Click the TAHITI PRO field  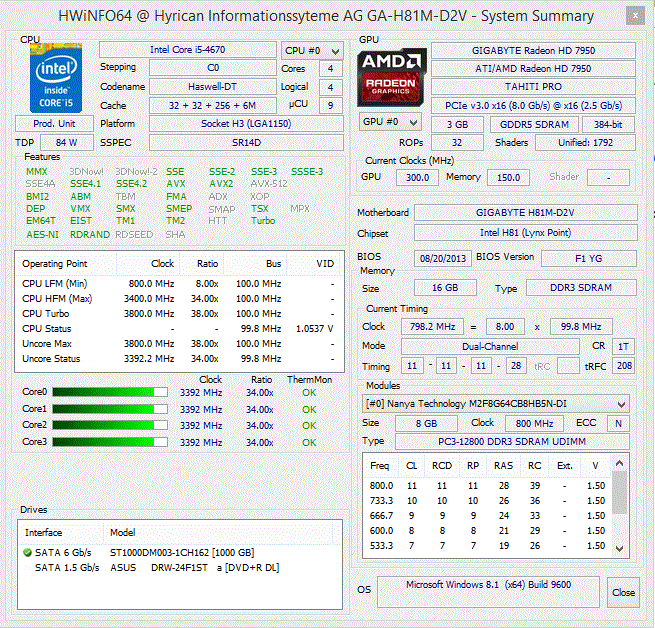click(533, 87)
